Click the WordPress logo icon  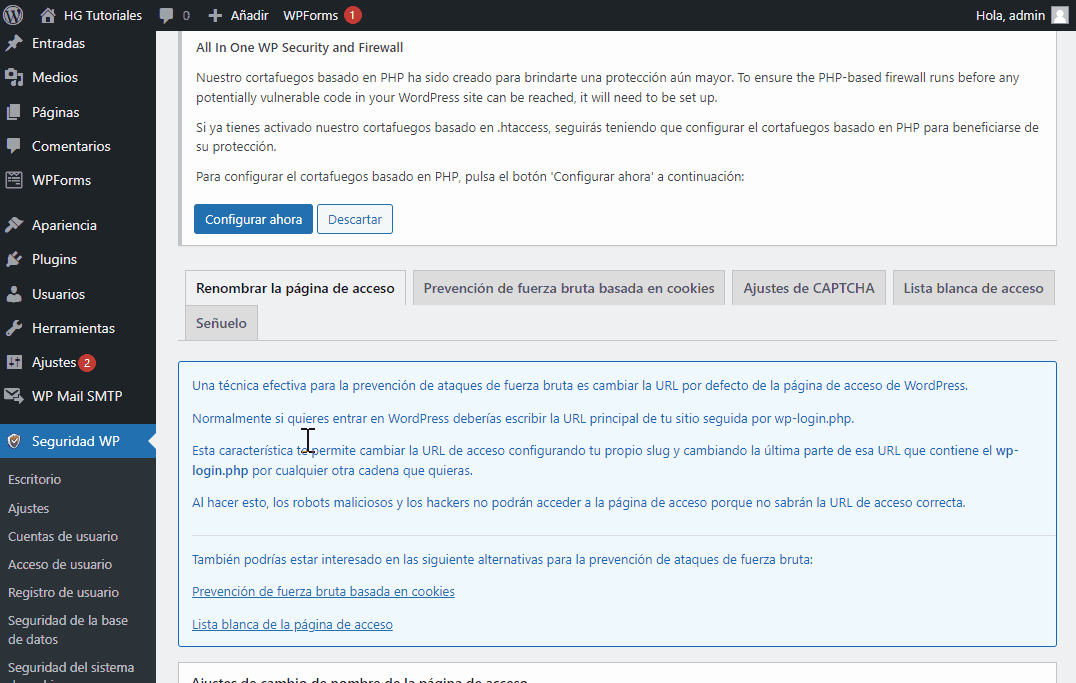click(13, 14)
